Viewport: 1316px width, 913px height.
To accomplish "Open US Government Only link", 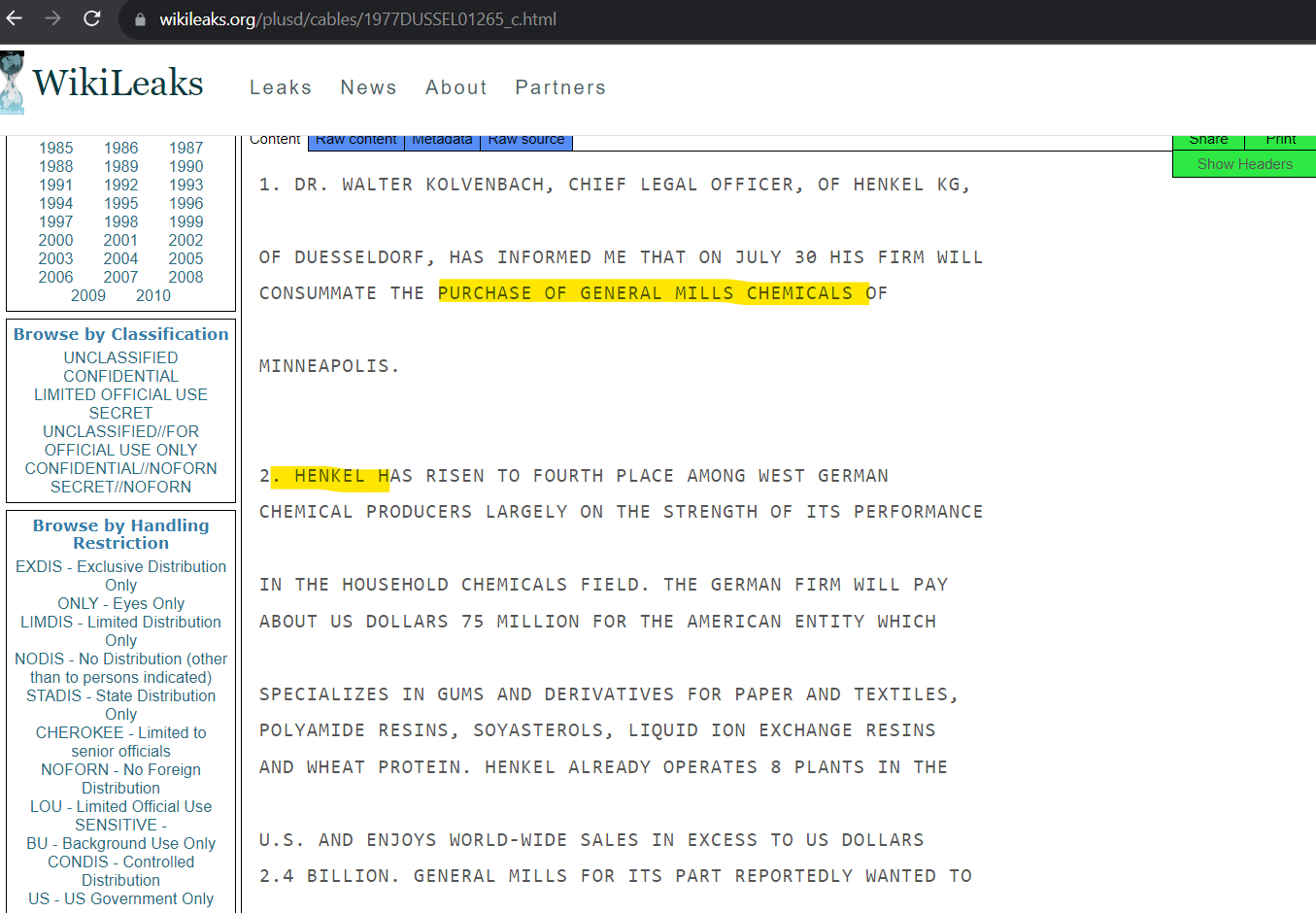I will (121, 898).
